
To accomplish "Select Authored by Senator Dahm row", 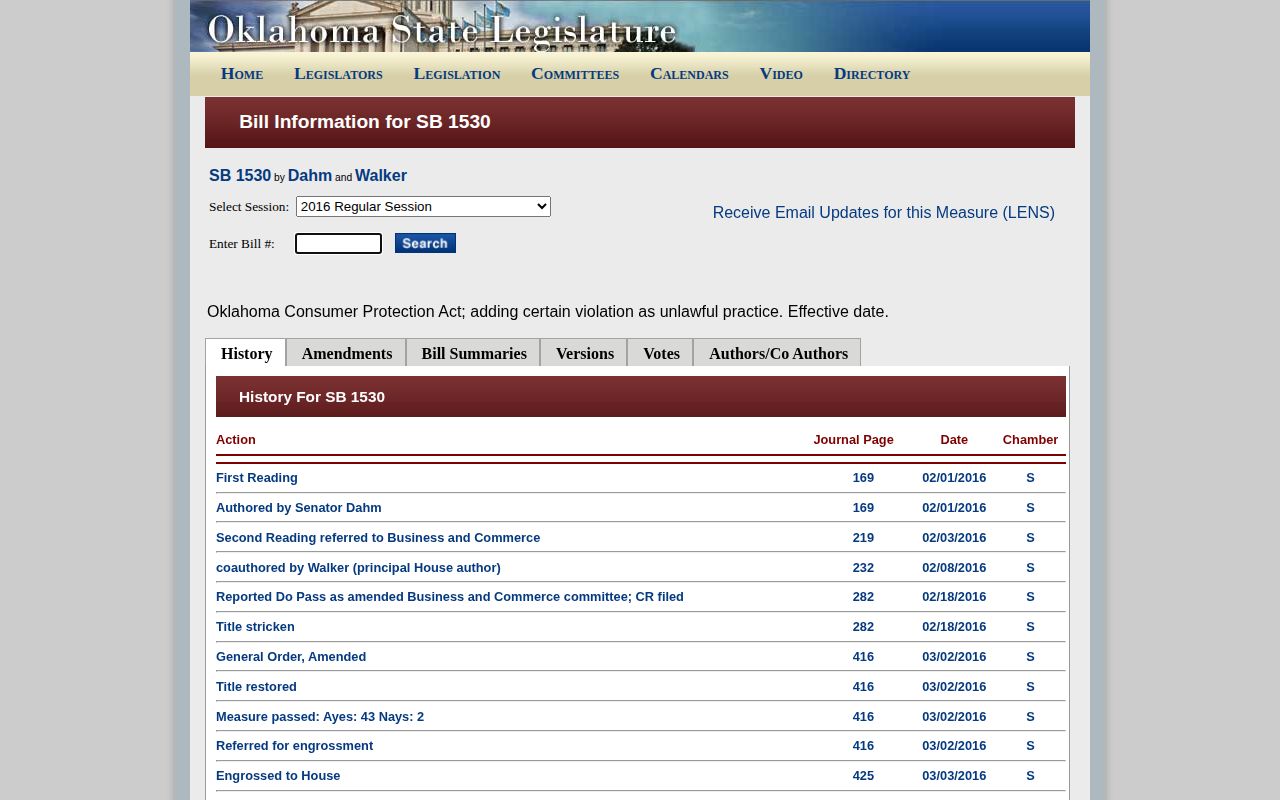I will 641,507.
